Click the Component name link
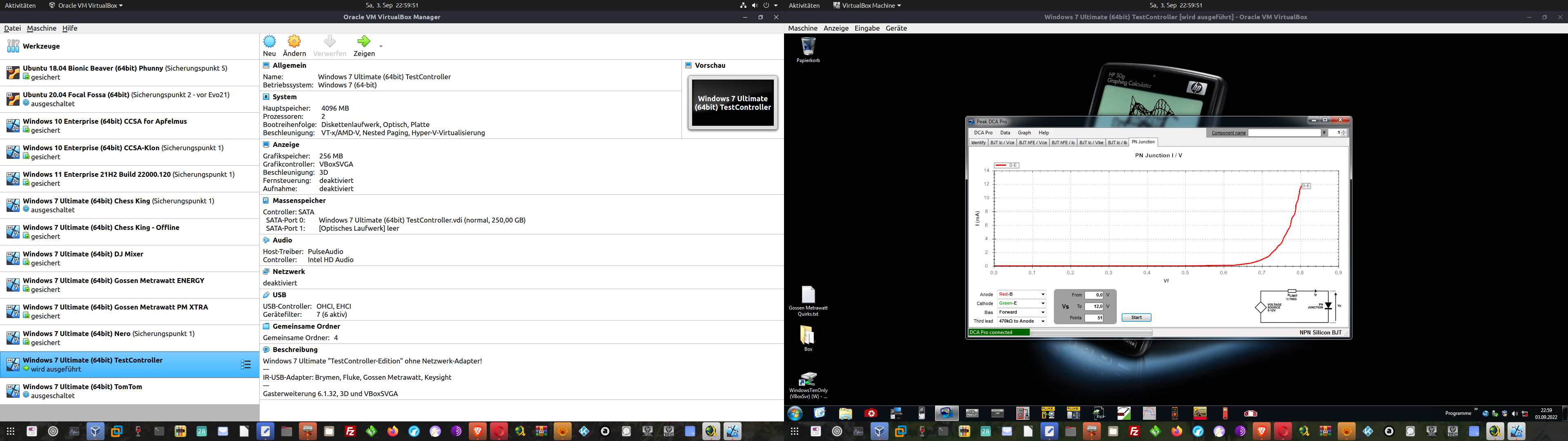The height and width of the screenshot is (441, 1568). [1228, 133]
